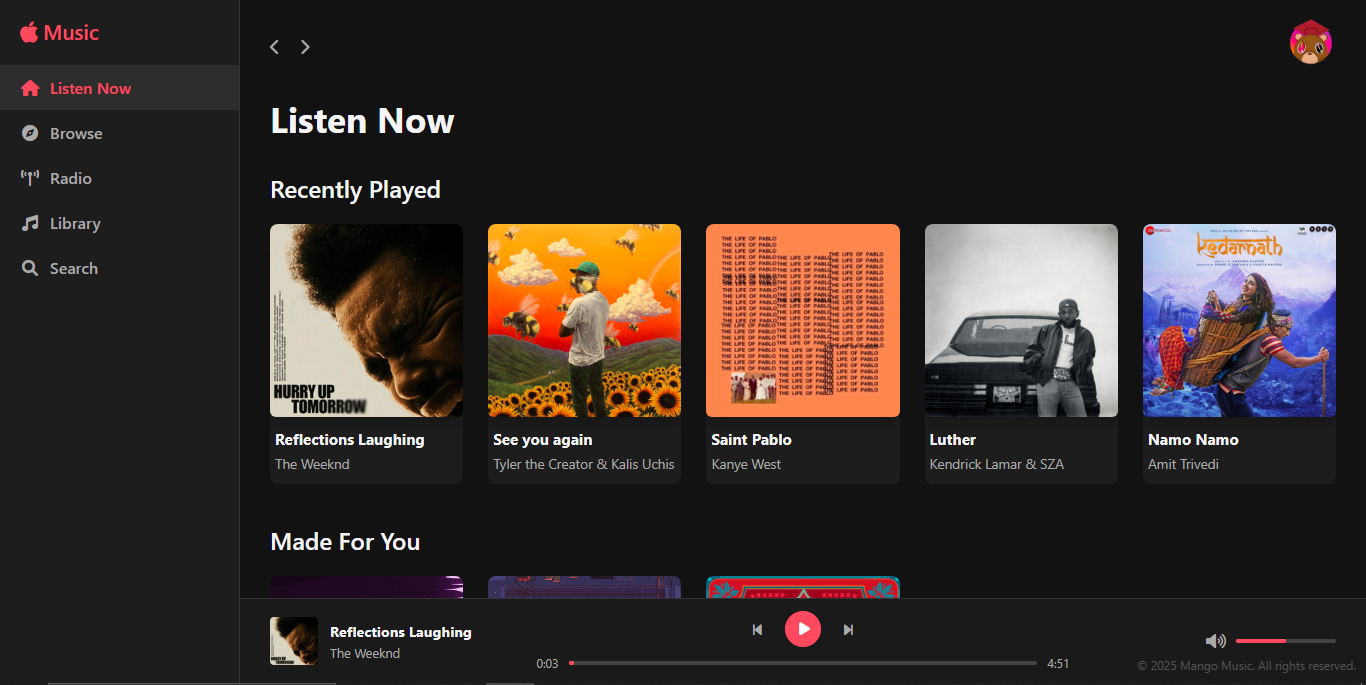Click the Recently Played section heading
Image resolution: width=1366 pixels, height=685 pixels.
tap(355, 189)
